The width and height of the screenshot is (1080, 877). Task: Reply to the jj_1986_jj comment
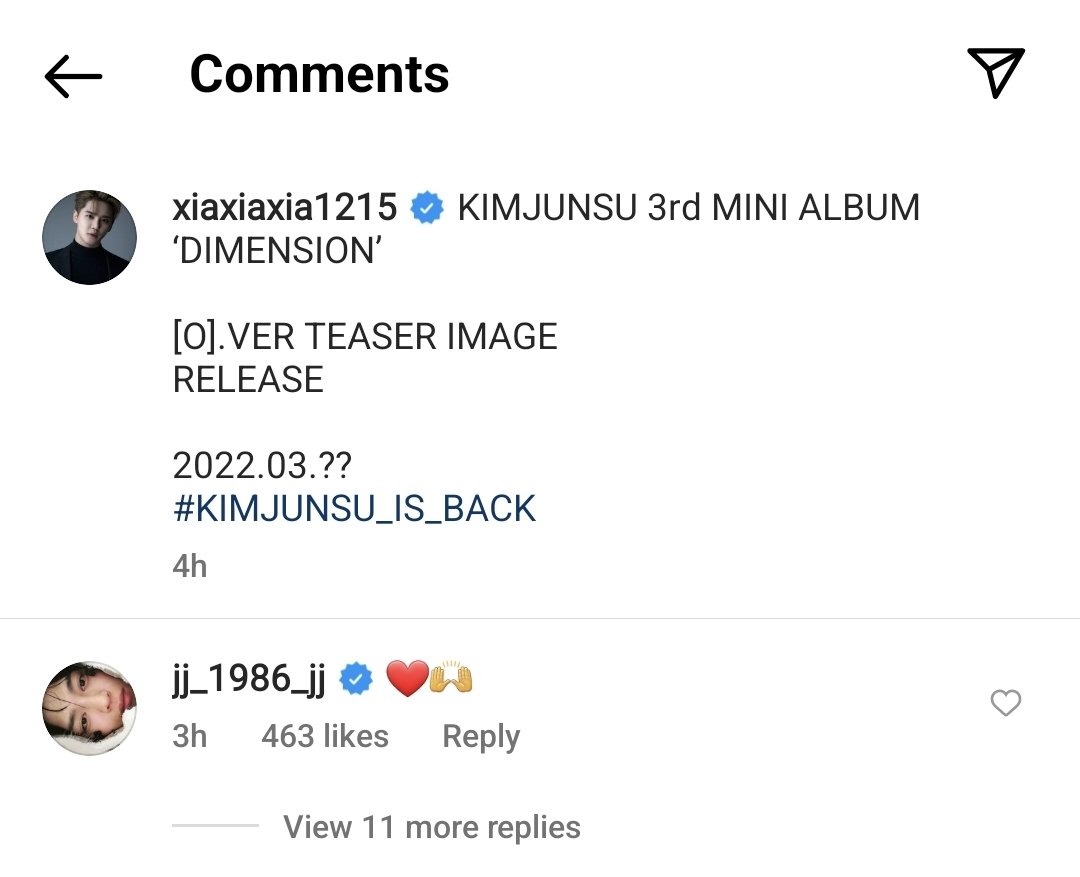(481, 736)
